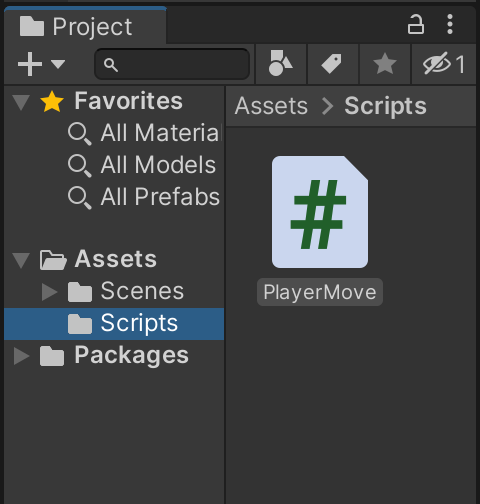The image size is (480, 504).
Task: Click the search by type icon
Action: pyautogui.click(x=280, y=64)
